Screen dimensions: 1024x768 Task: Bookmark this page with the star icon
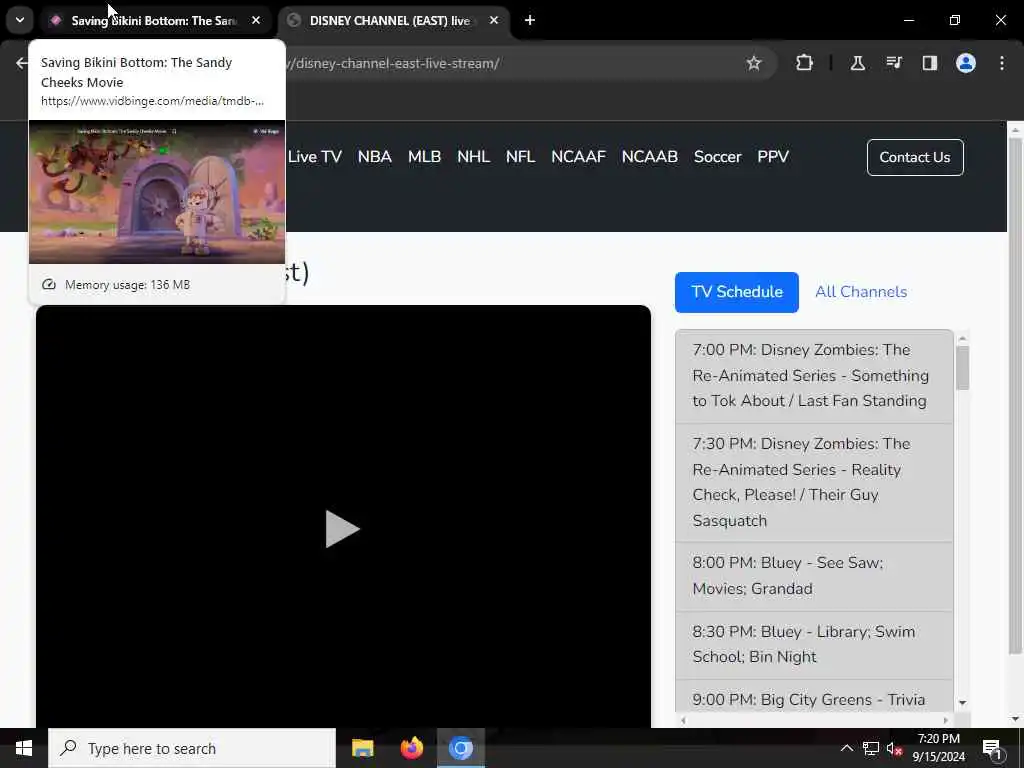[x=754, y=63]
